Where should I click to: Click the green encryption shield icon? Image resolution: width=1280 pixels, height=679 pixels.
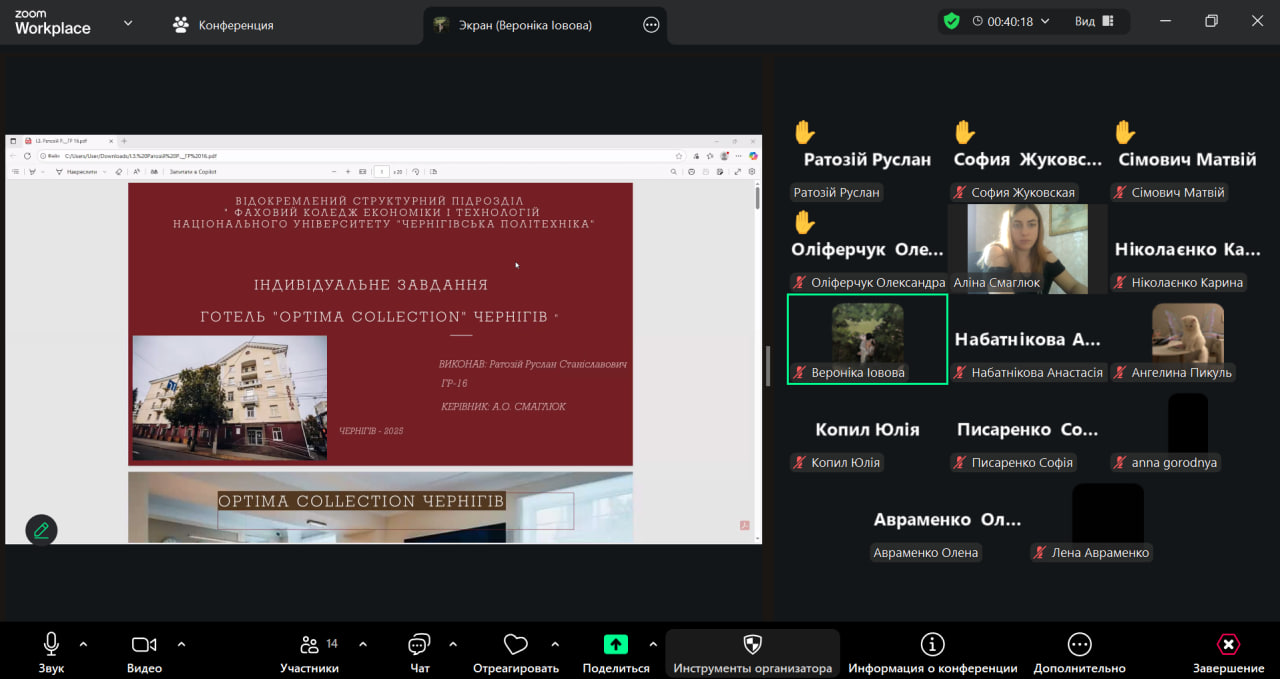951,21
